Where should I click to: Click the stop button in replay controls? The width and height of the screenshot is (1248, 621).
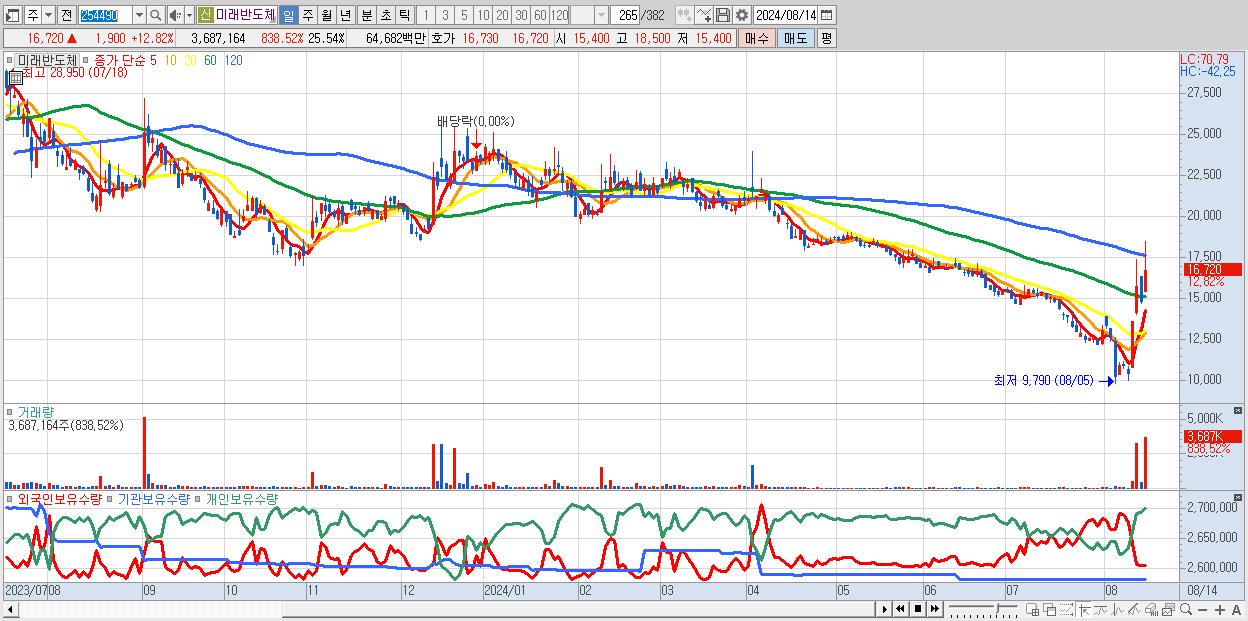pos(917,609)
